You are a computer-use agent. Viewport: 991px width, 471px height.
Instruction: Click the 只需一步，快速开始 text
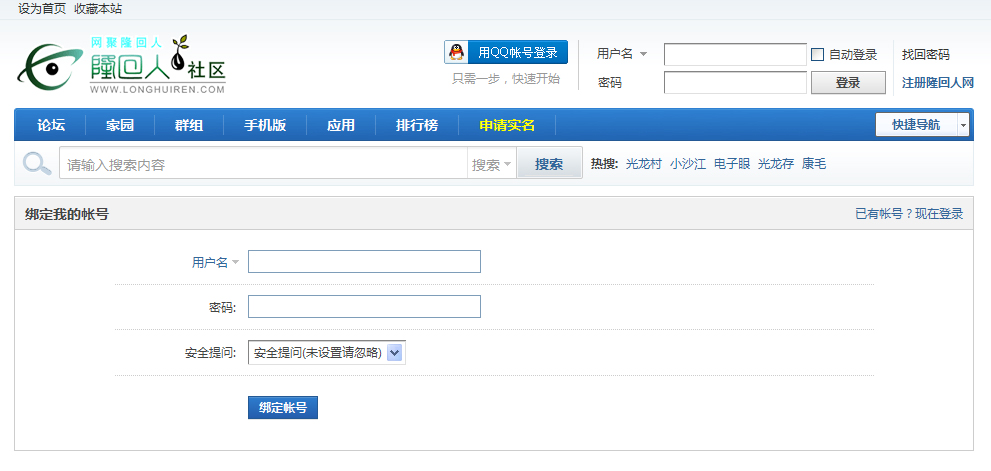[506, 79]
